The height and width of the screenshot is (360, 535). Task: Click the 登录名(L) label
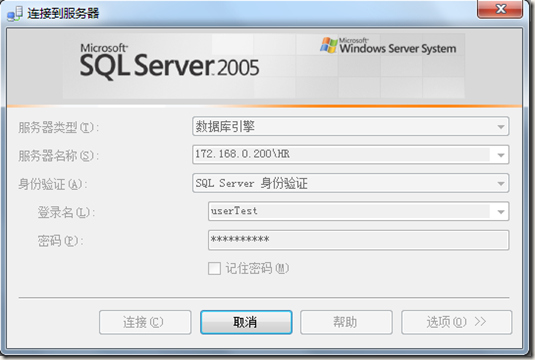coord(67,213)
